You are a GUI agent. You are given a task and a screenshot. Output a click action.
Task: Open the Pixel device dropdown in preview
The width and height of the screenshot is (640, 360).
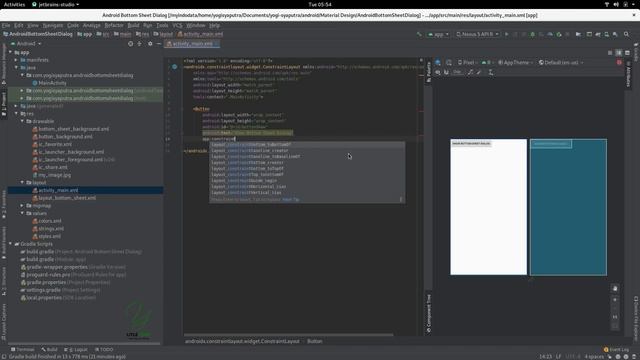click(468, 62)
